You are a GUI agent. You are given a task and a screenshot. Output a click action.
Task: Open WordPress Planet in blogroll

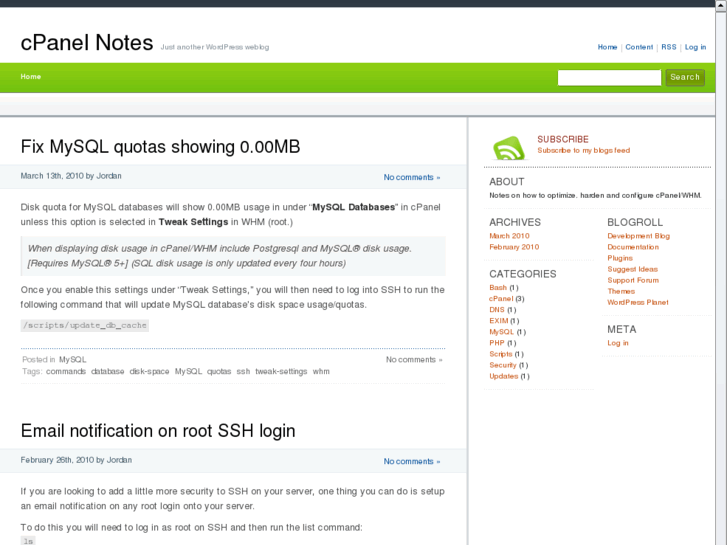(638, 302)
